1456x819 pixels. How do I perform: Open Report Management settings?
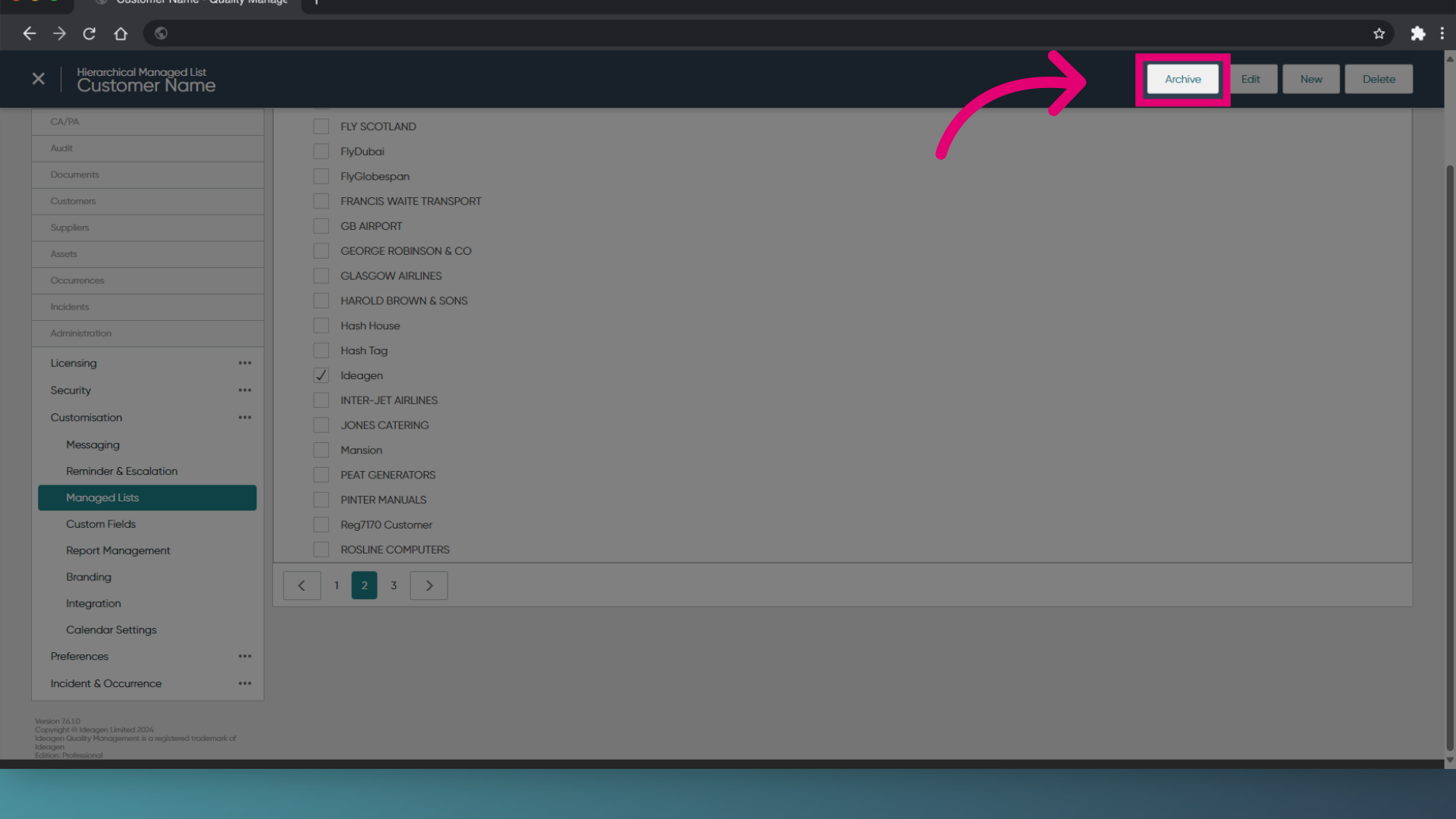[118, 551]
